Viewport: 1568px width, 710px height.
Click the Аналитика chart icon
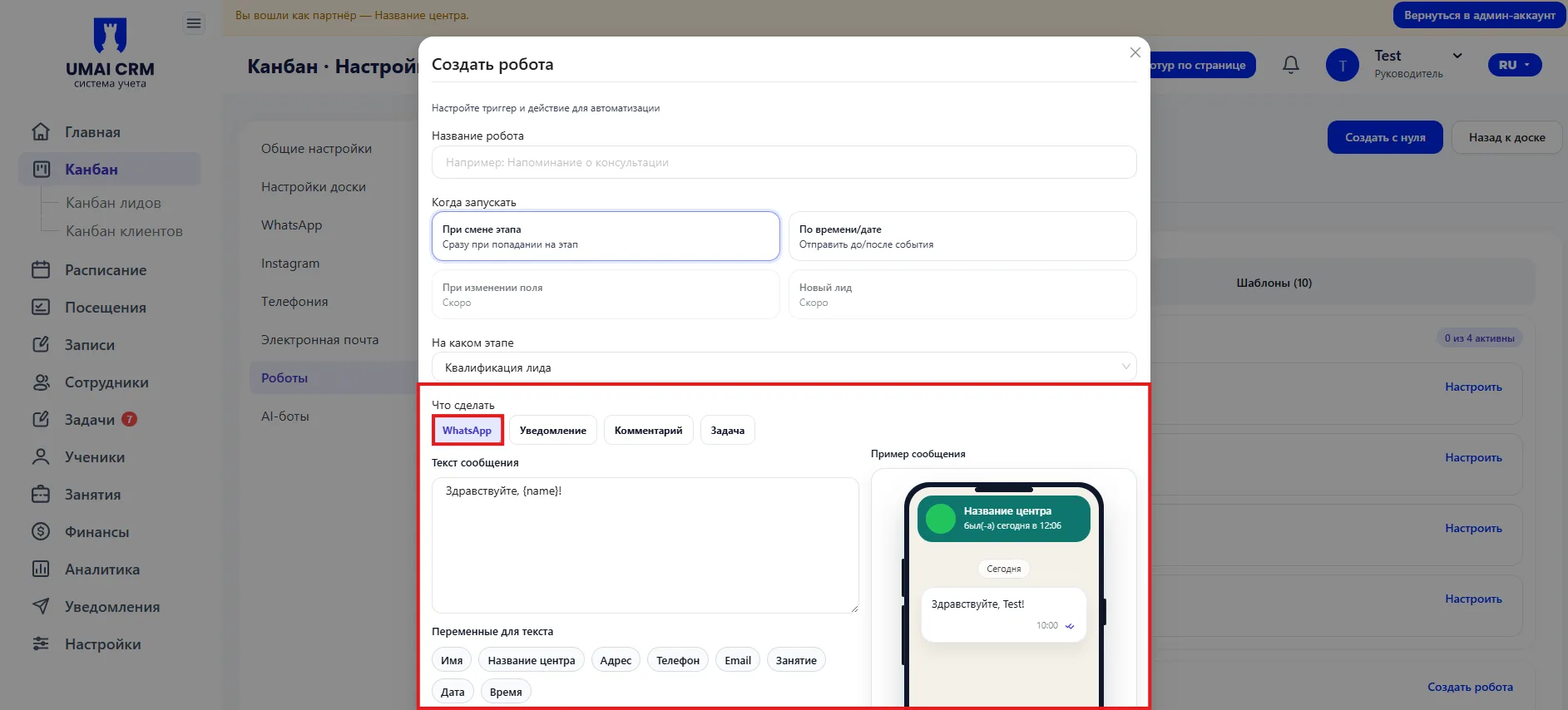click(41, 569)
